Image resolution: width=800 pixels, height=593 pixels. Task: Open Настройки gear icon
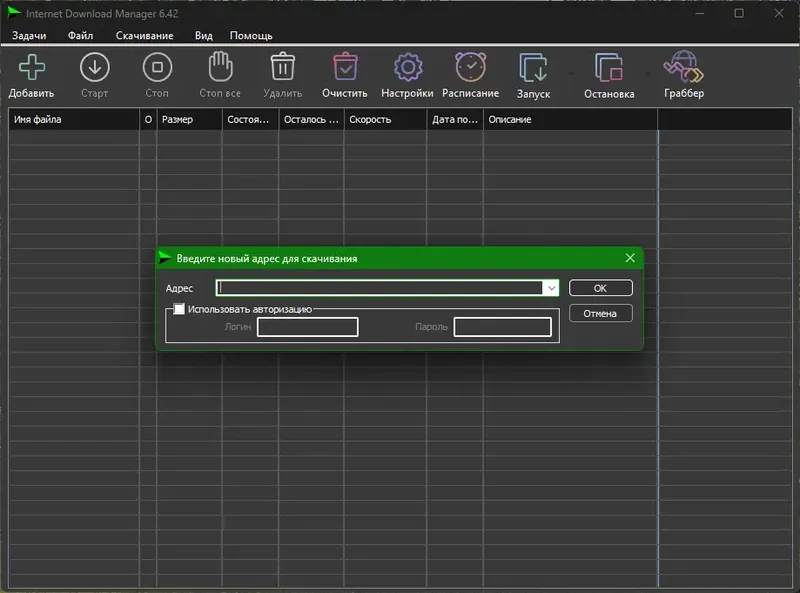(x=408, y=67)
